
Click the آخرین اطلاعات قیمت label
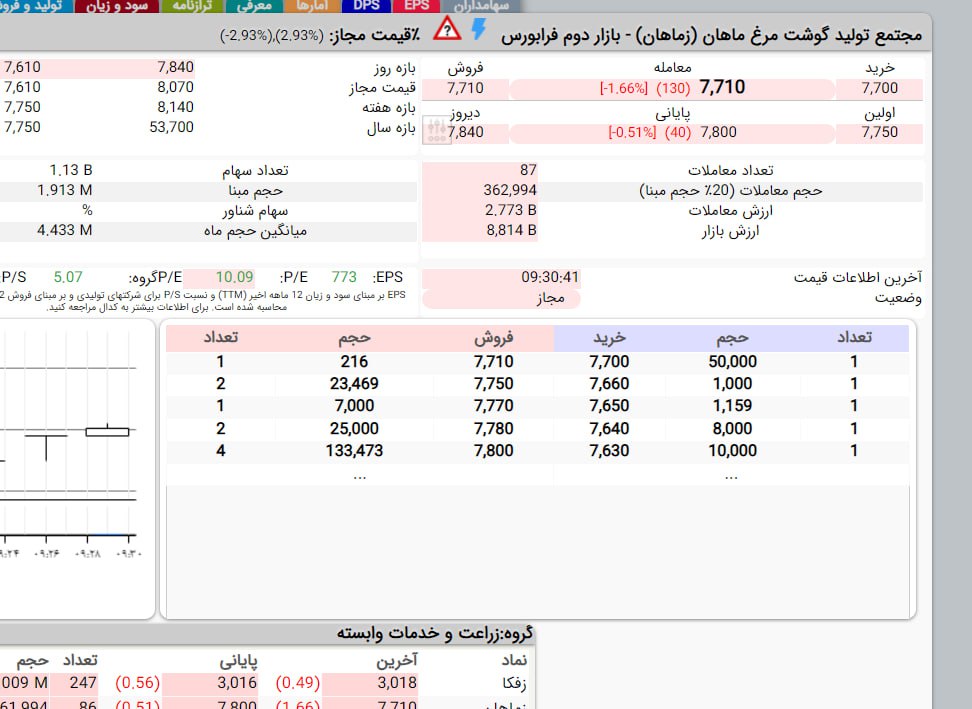[858, 278]
